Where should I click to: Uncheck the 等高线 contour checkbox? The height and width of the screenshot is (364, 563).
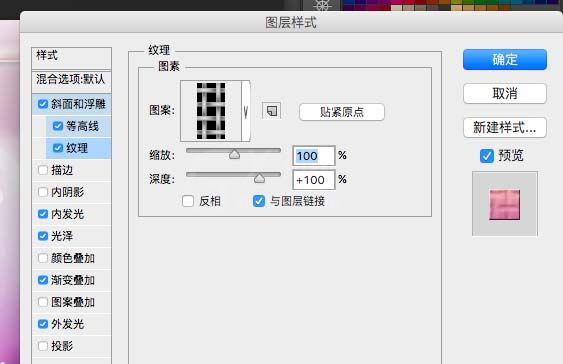pos(57,126)
